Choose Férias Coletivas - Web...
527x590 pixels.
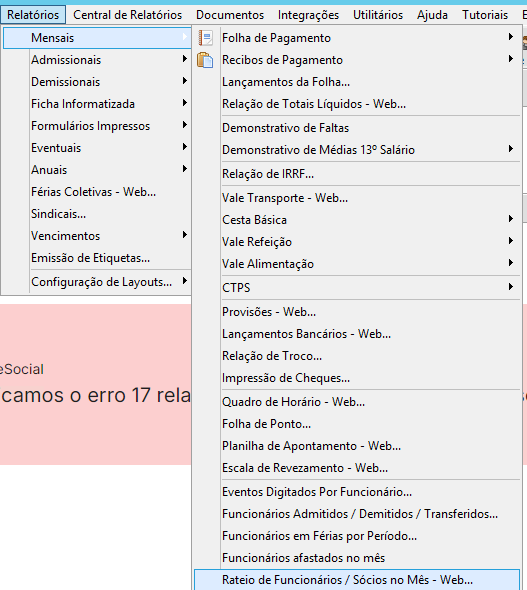point(97,192)
